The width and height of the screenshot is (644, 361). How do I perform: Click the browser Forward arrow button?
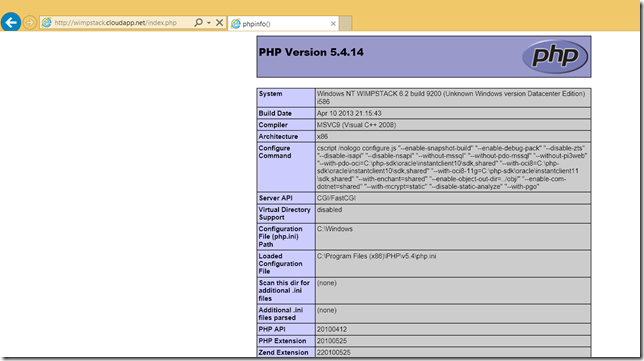click(x=30, y=23)
